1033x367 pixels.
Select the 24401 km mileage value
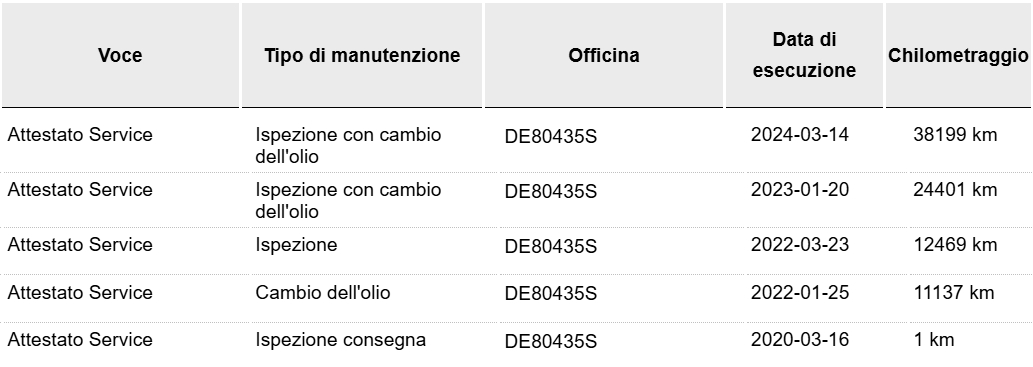pyautogui.click(x=955, y=190)
